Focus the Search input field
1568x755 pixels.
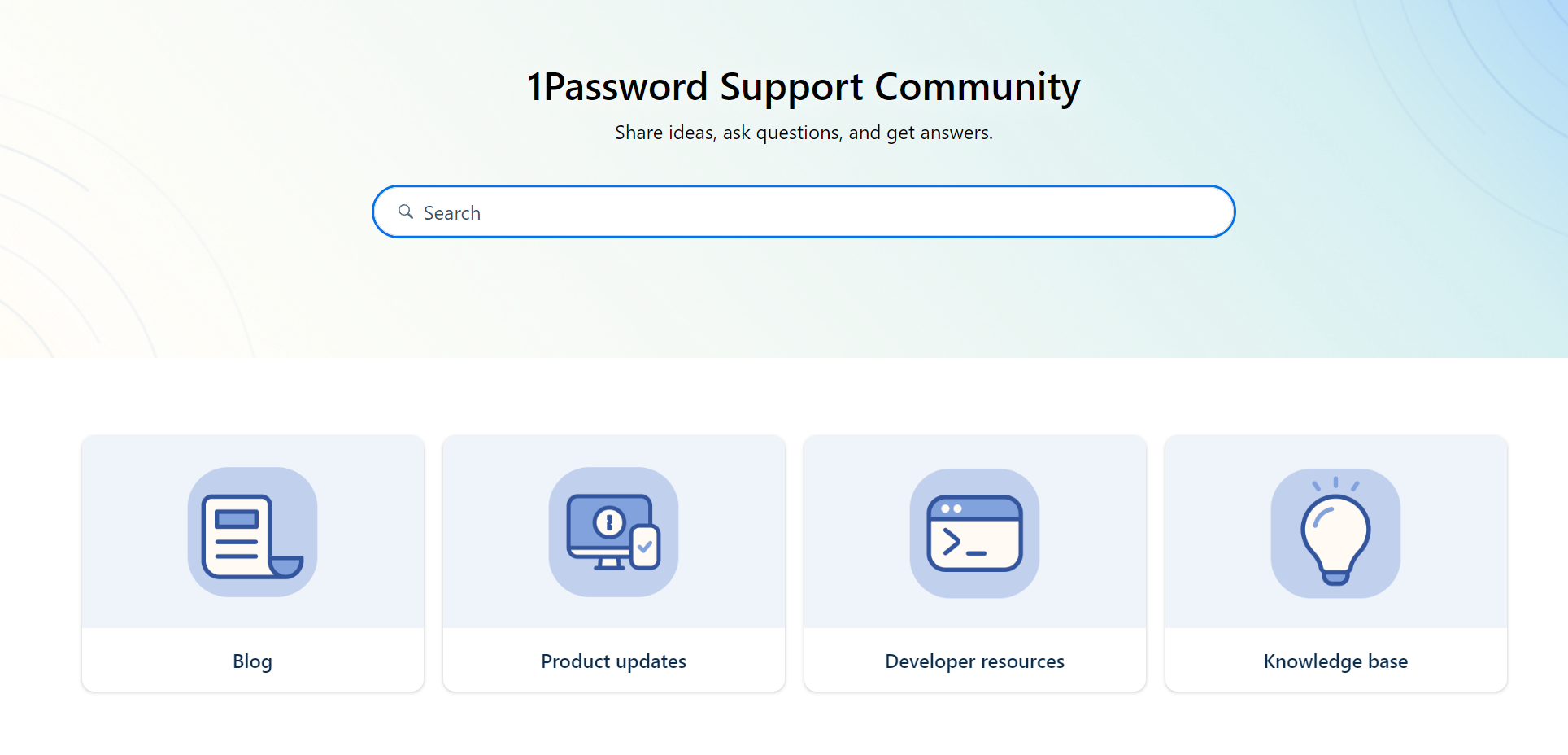point(804,212)
